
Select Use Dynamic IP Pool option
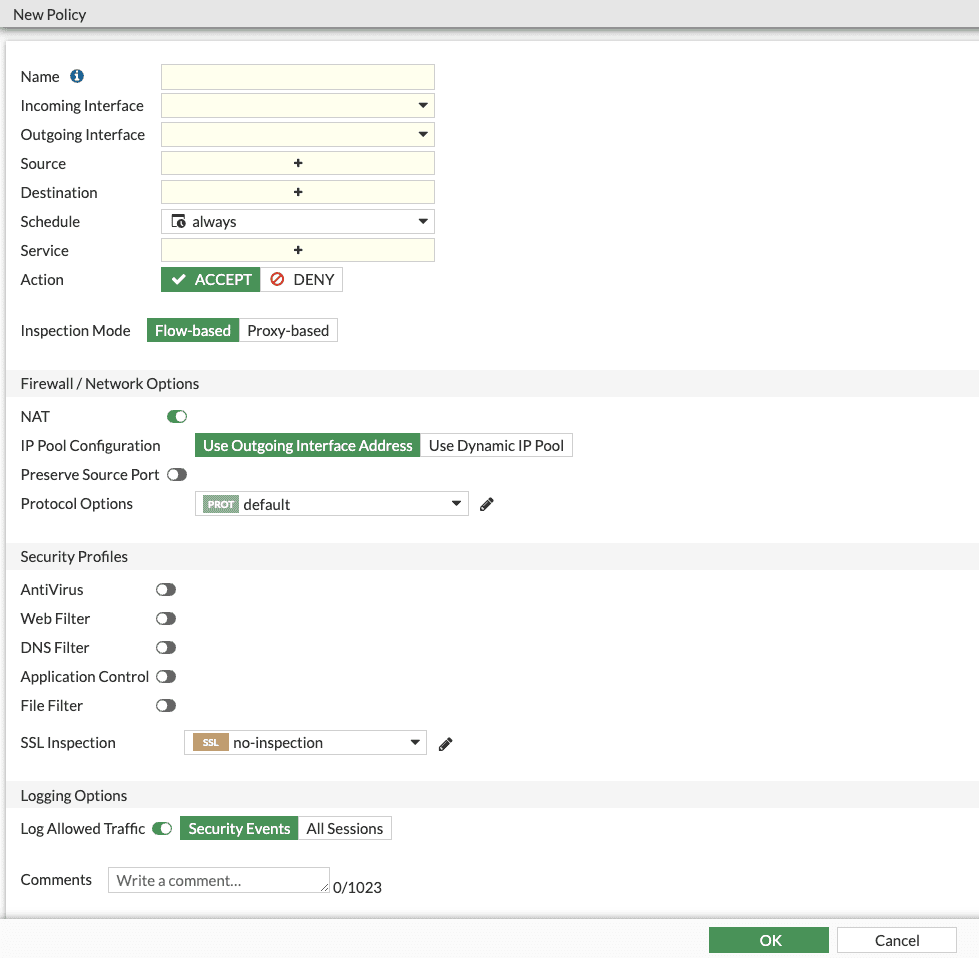pos(496,445)
